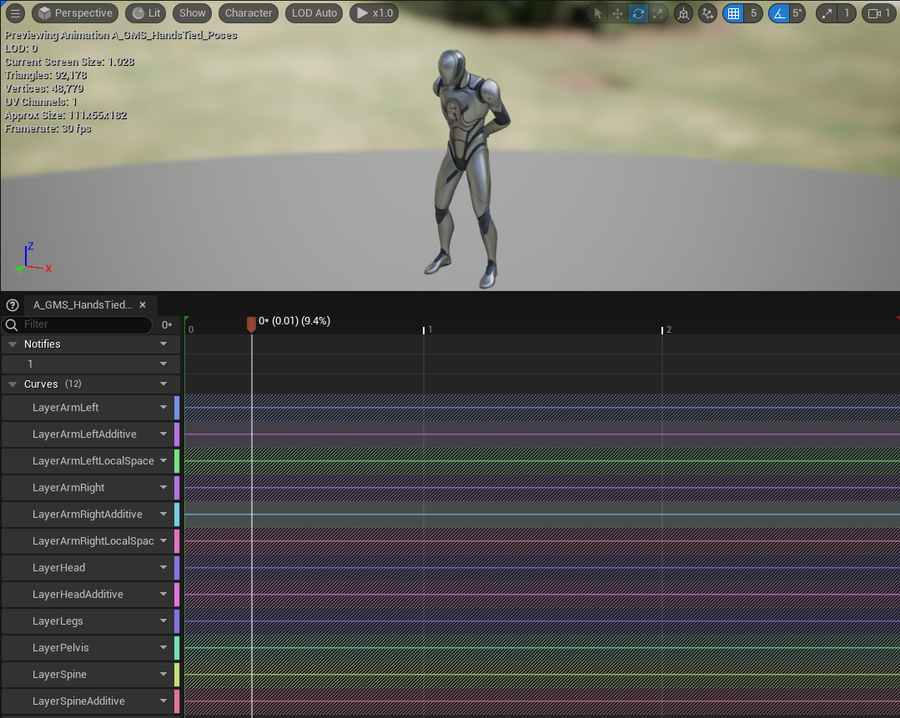Click the LayerPelvis green color swatch
Viewport: 900px width, 718px height.
177,647
